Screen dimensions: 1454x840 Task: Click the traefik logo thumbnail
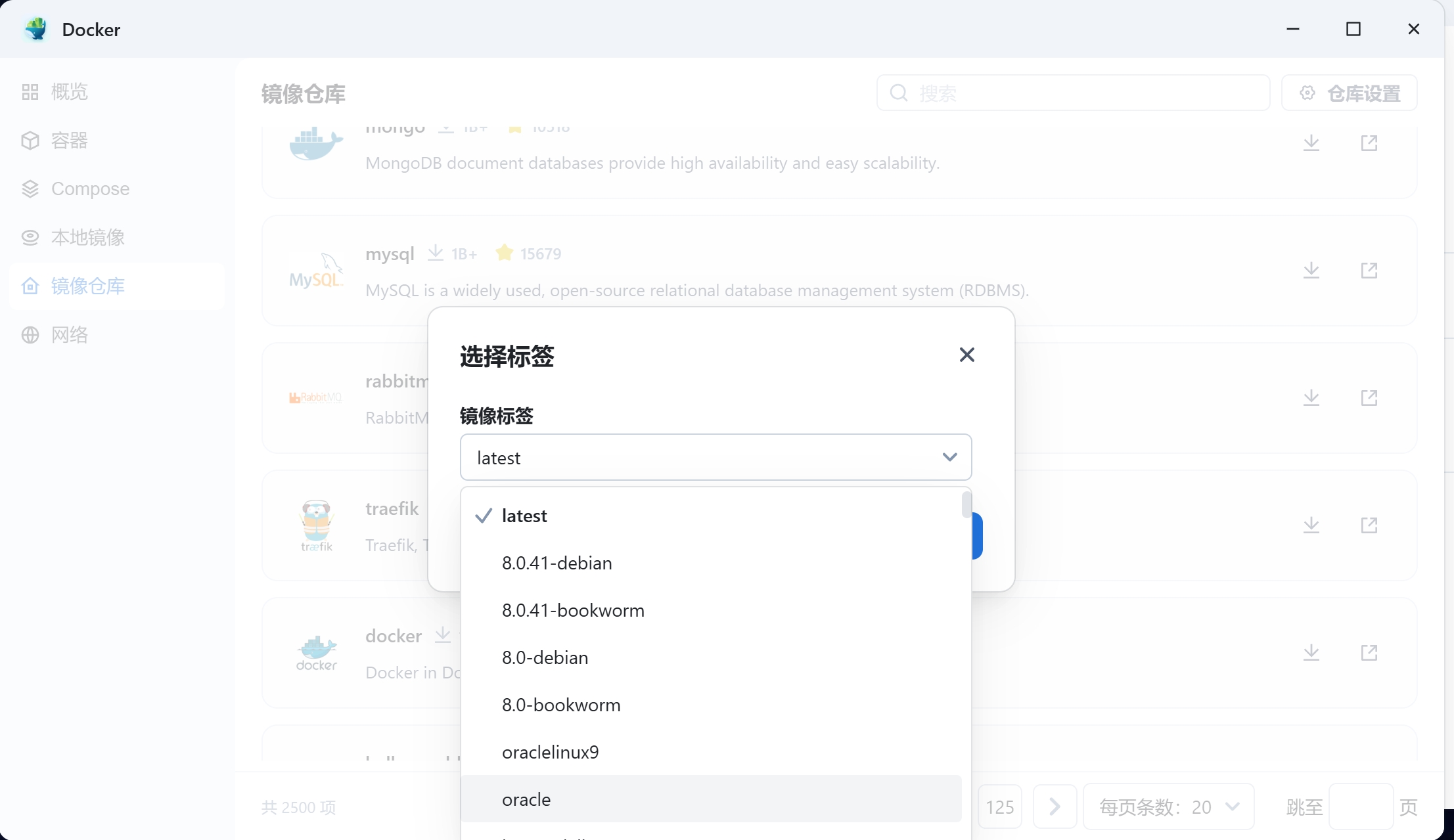click(x=316, y=525)
